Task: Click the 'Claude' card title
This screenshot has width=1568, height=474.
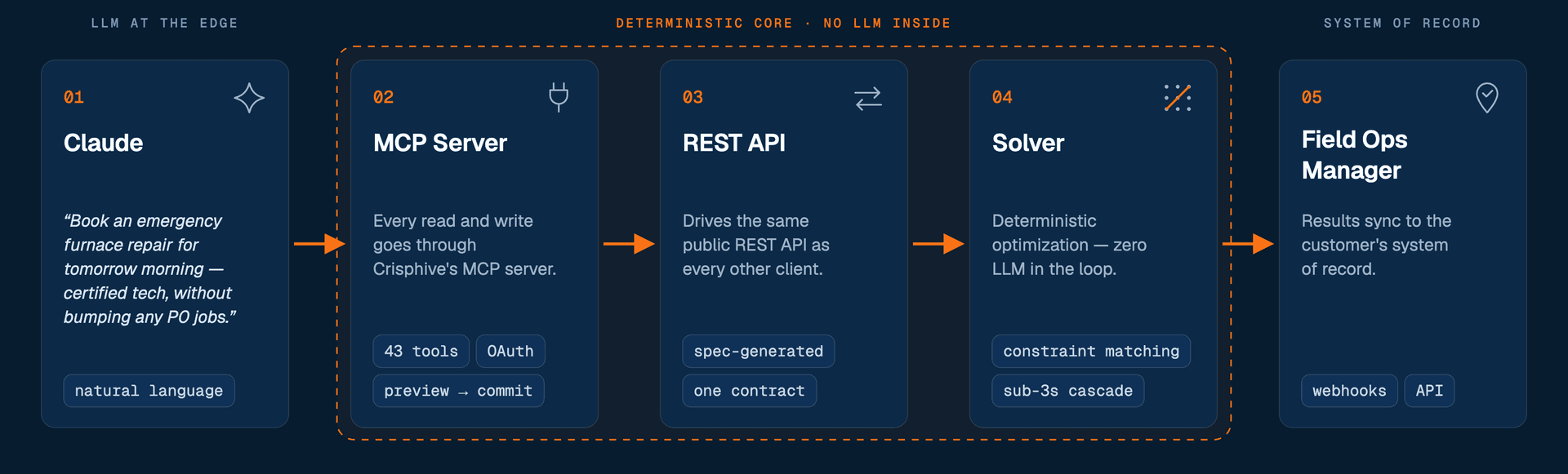Action: pos(104,143)
